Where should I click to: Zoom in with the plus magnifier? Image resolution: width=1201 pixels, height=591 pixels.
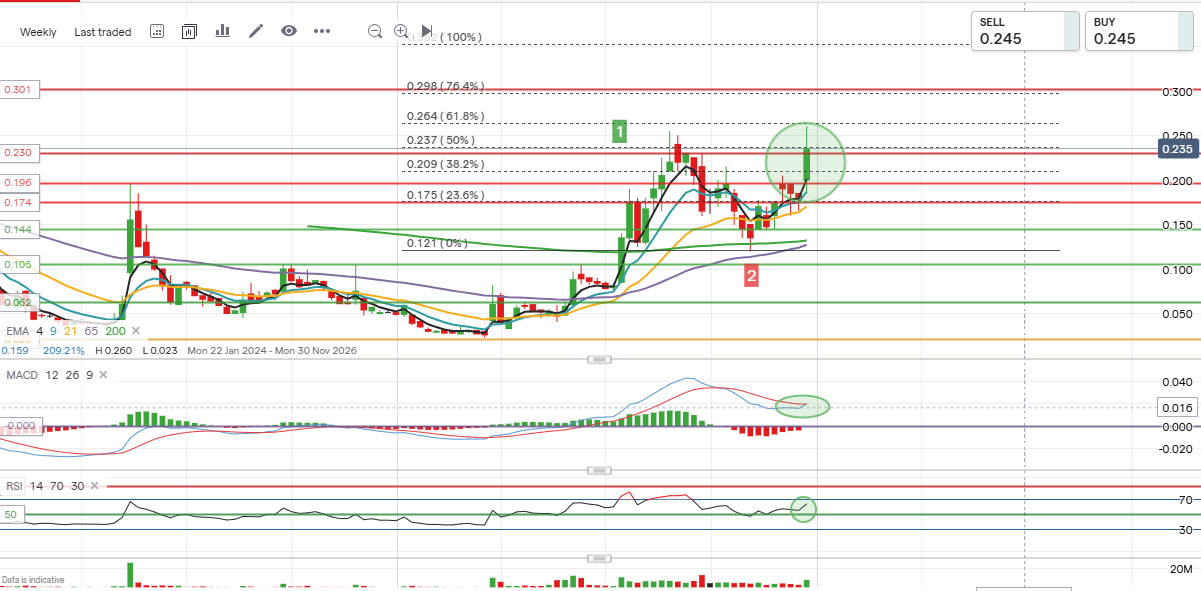pos(401,31)
